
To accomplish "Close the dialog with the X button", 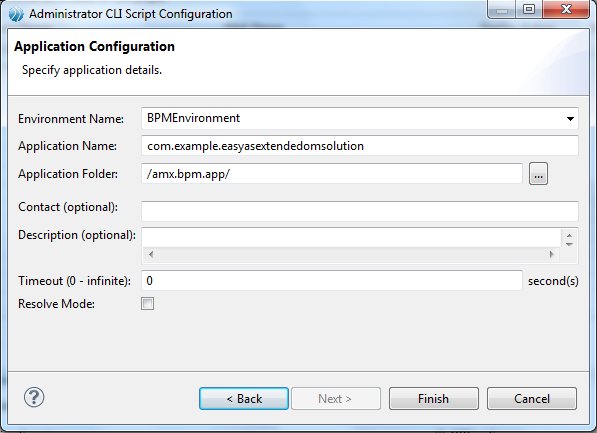I will point(566,9).
